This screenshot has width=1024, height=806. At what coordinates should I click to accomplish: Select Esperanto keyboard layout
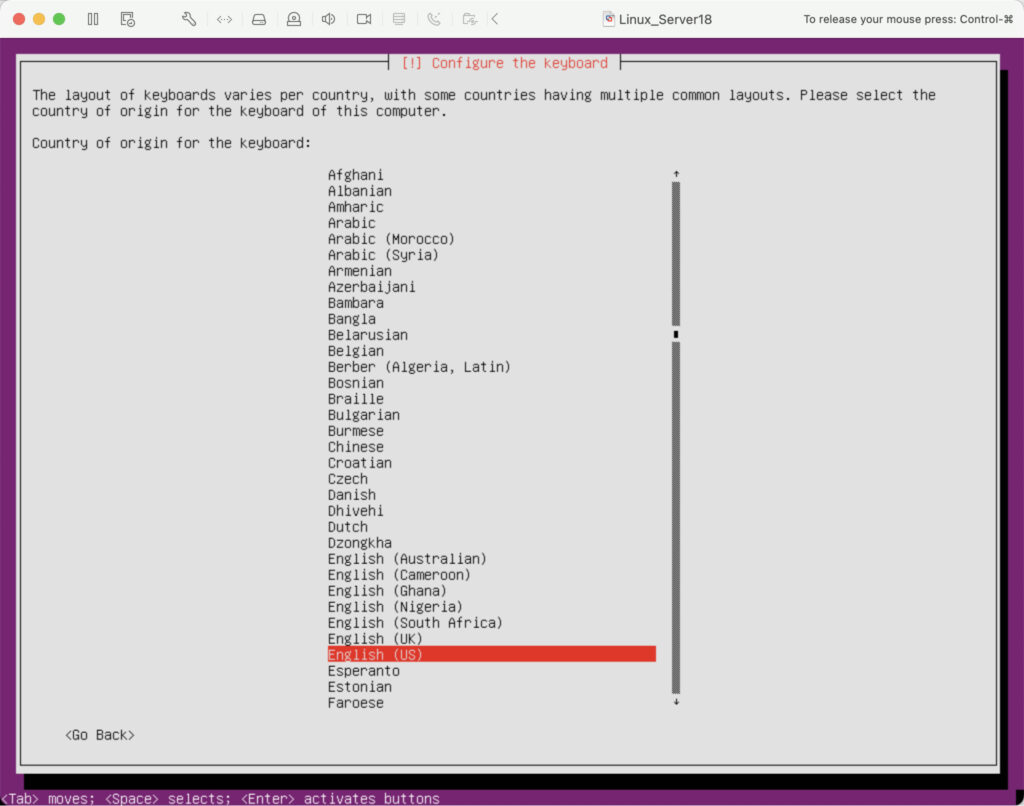coord(491,671)
